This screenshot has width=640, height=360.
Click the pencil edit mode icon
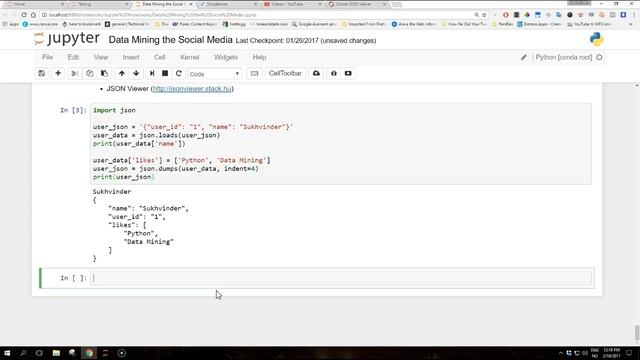pos(524,58)
